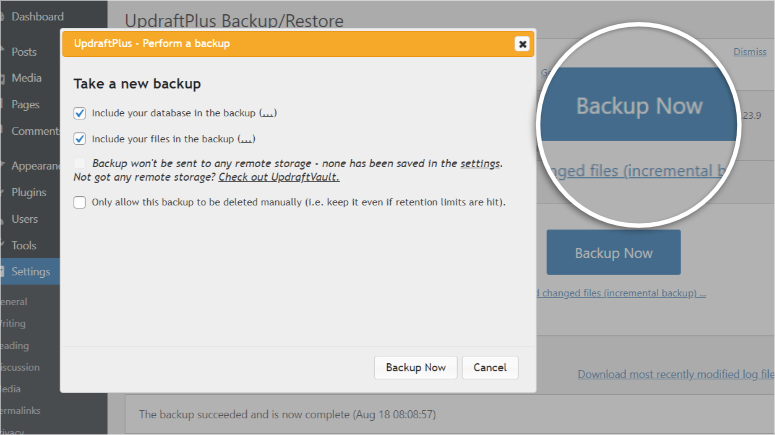
Task: Select Settings in WordPress sidebar
Action: (30, 271)
